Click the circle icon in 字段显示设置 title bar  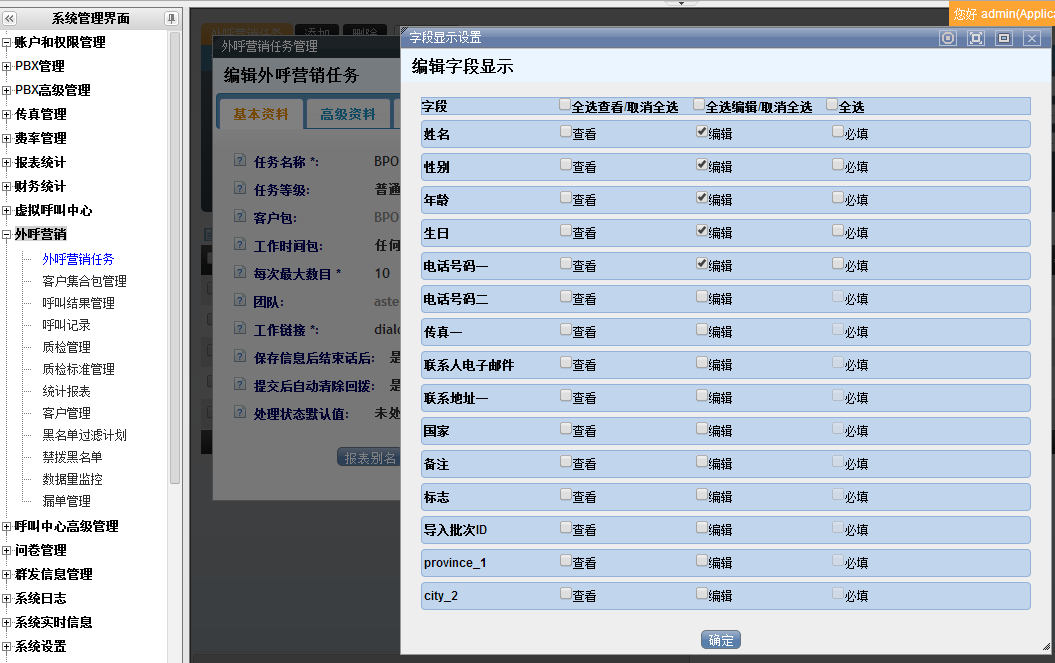pos(948,38)
